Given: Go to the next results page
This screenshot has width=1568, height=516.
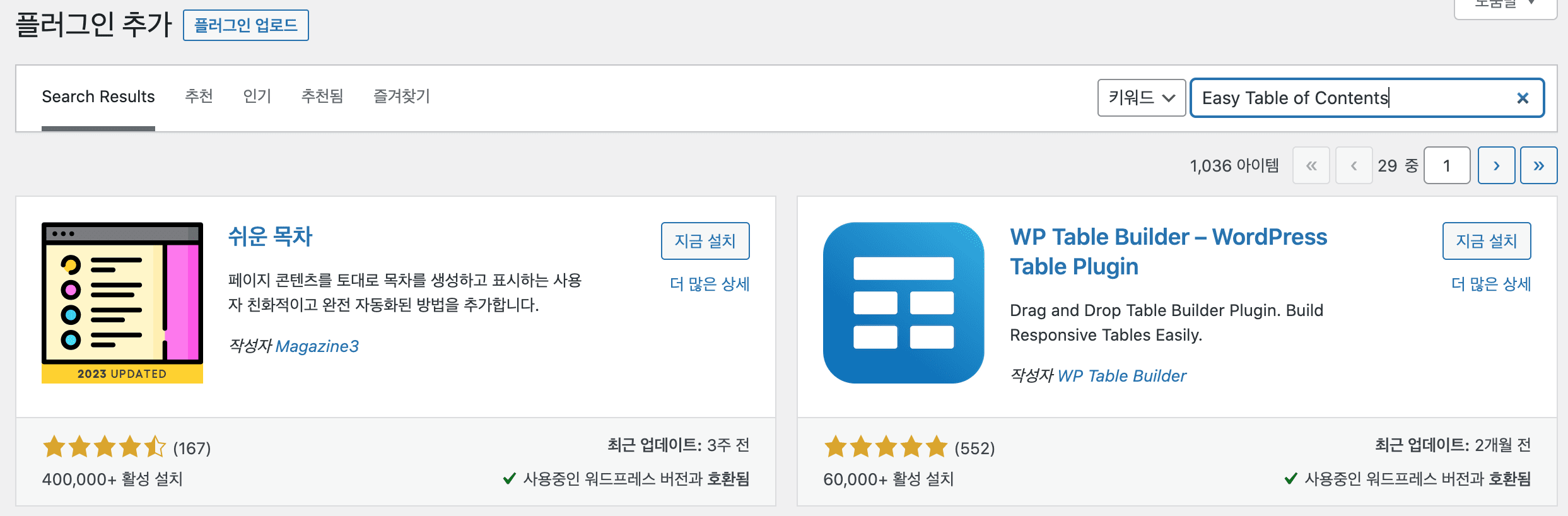Looking at the screenshot, I should tap(1496, 165).
